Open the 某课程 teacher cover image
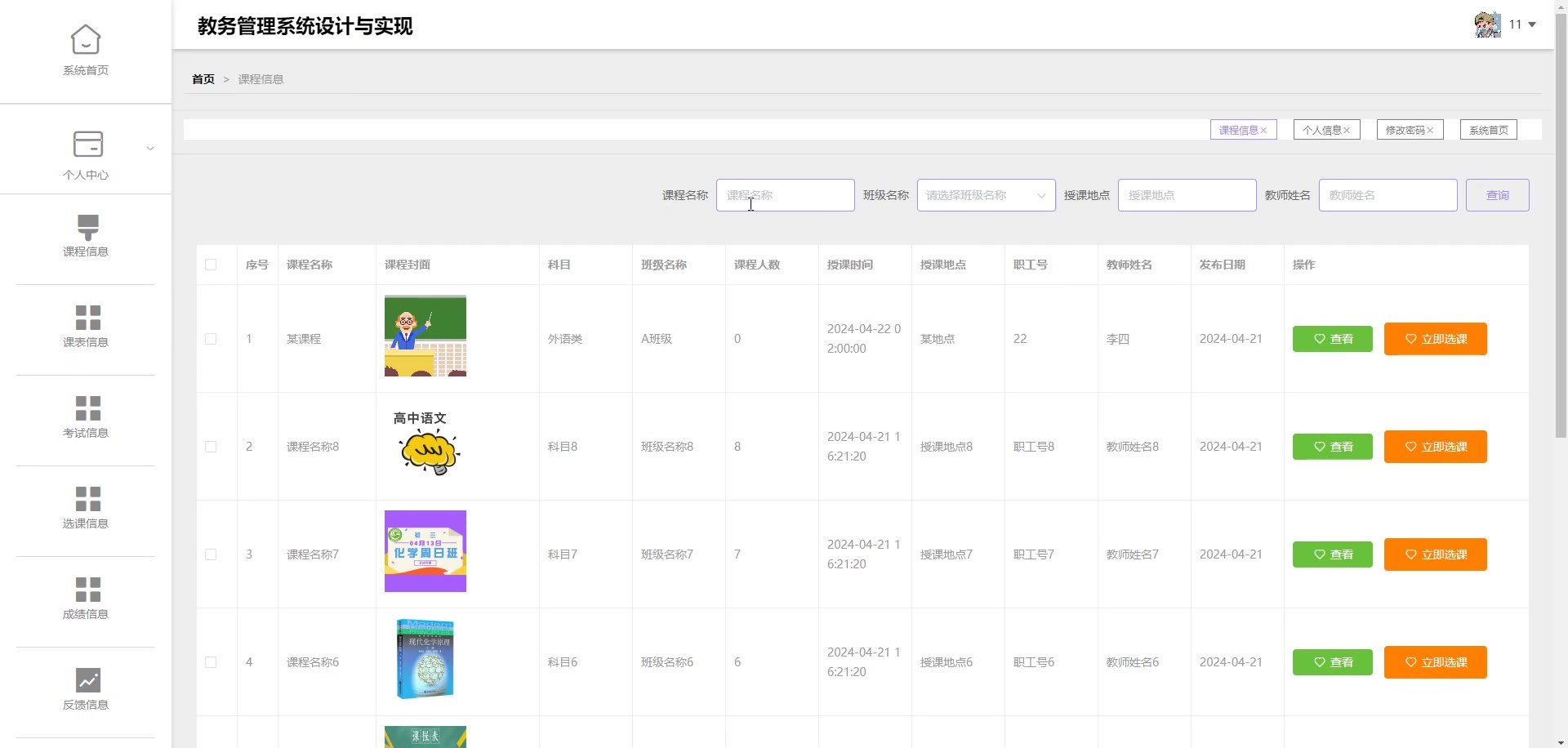Screen dimensions: 1568x748 [x=425, y=336]
